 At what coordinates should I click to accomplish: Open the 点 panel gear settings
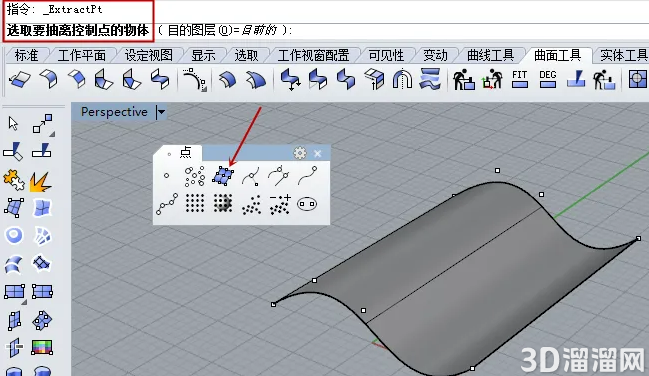point(300,153)
